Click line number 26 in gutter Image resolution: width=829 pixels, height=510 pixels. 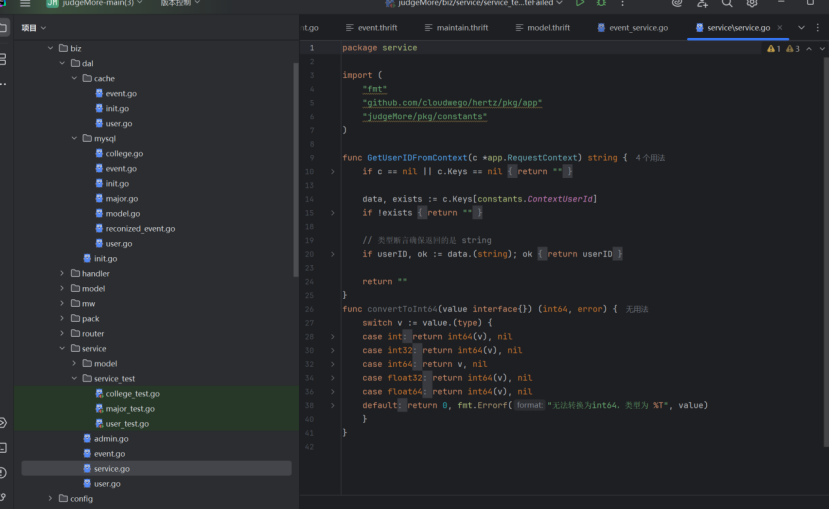pos(309,309)
